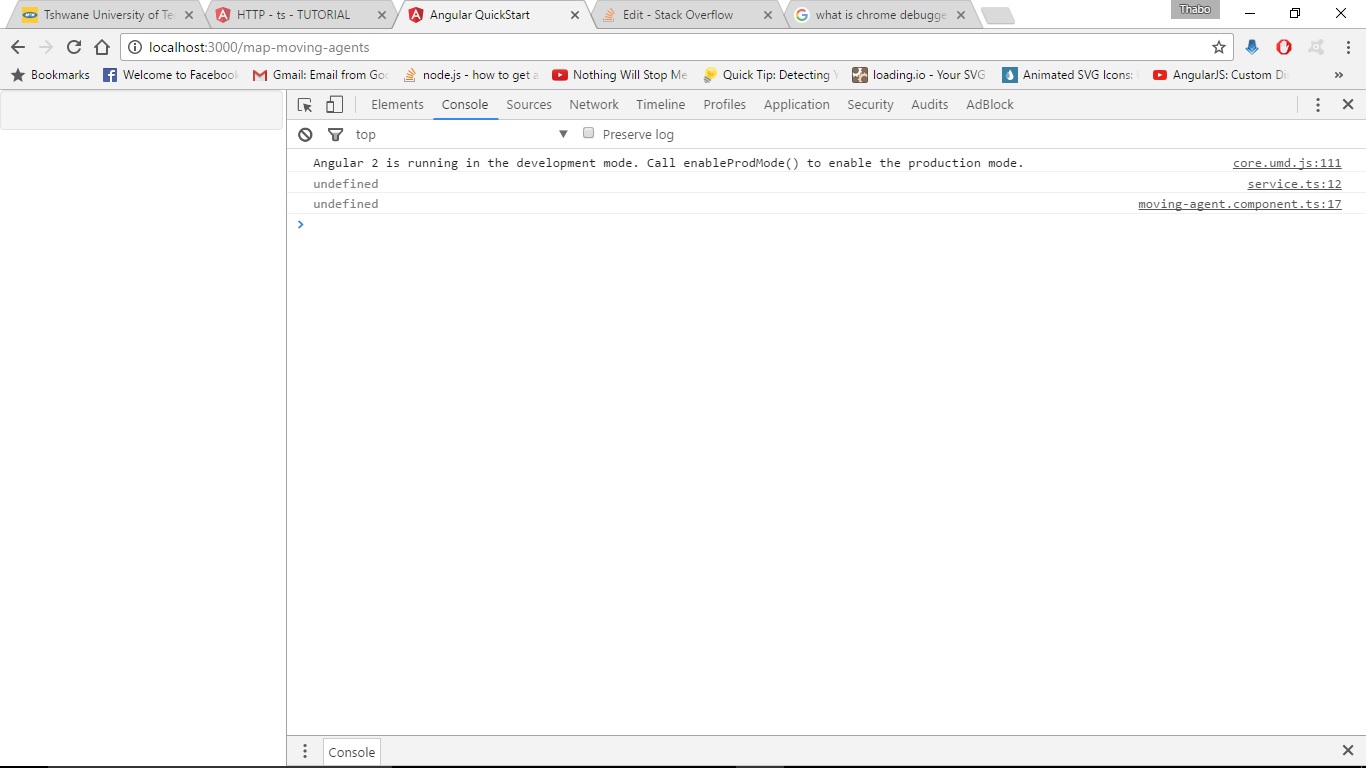Select the undefined entry from service.ts
This screenshot has width=1366, height=768.
[345, 184]
